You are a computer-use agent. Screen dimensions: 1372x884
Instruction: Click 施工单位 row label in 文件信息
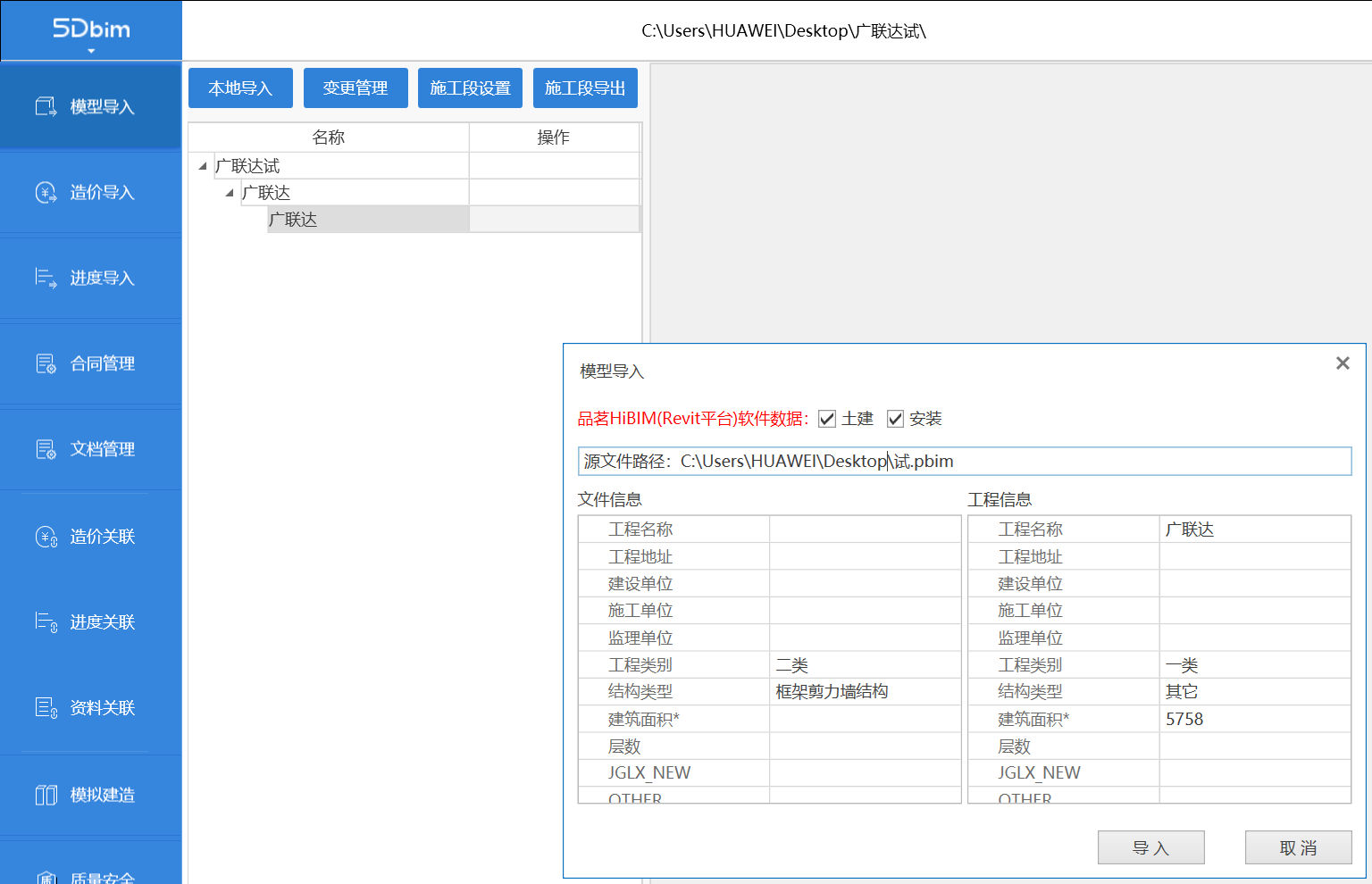tap(640, 611)
